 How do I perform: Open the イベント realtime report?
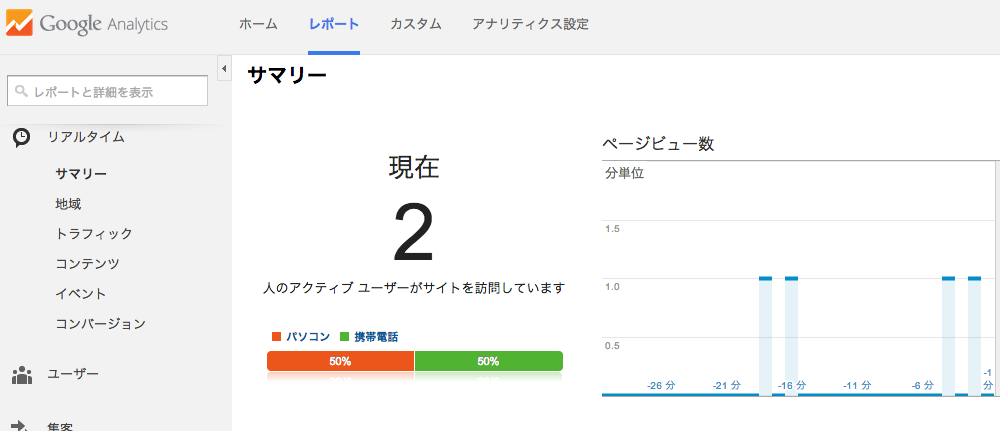(81, 294)
